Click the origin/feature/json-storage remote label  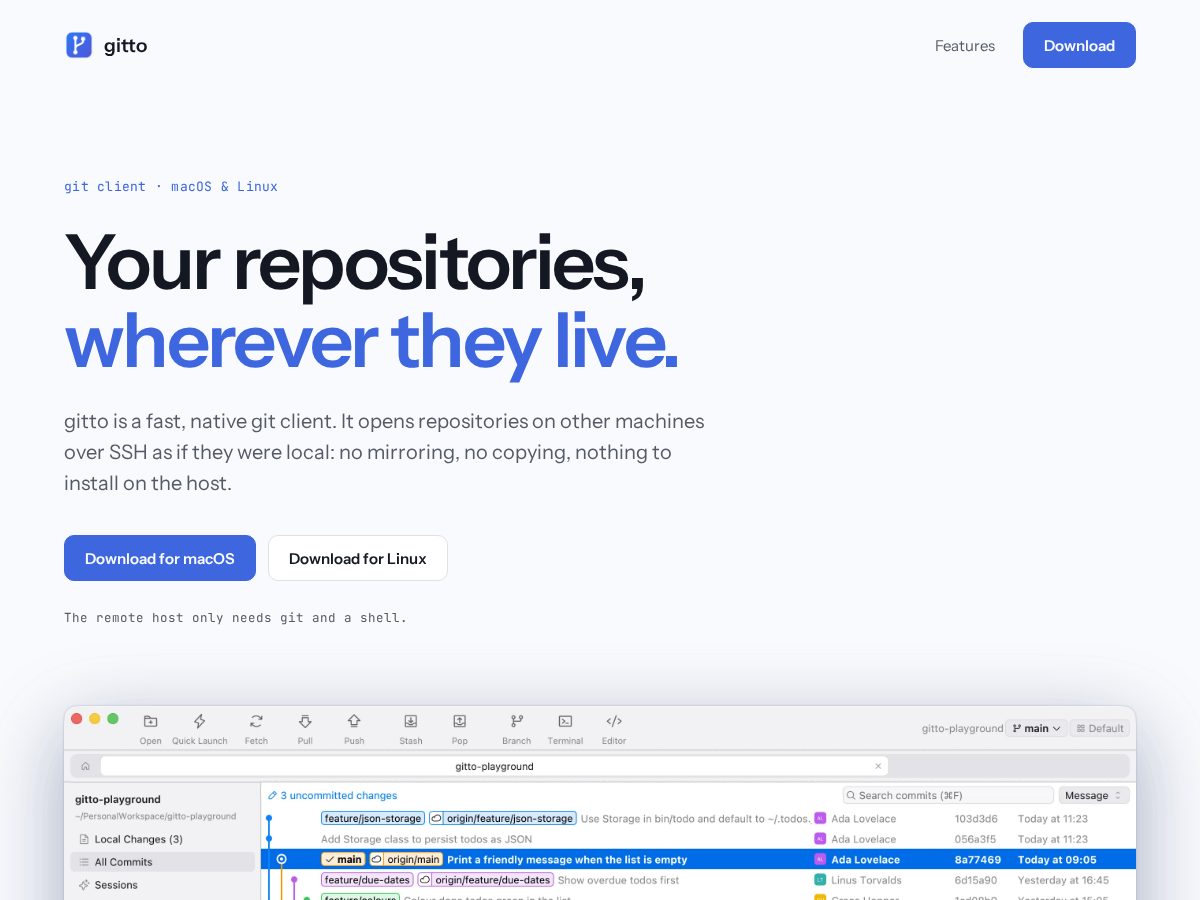[502, 818]
